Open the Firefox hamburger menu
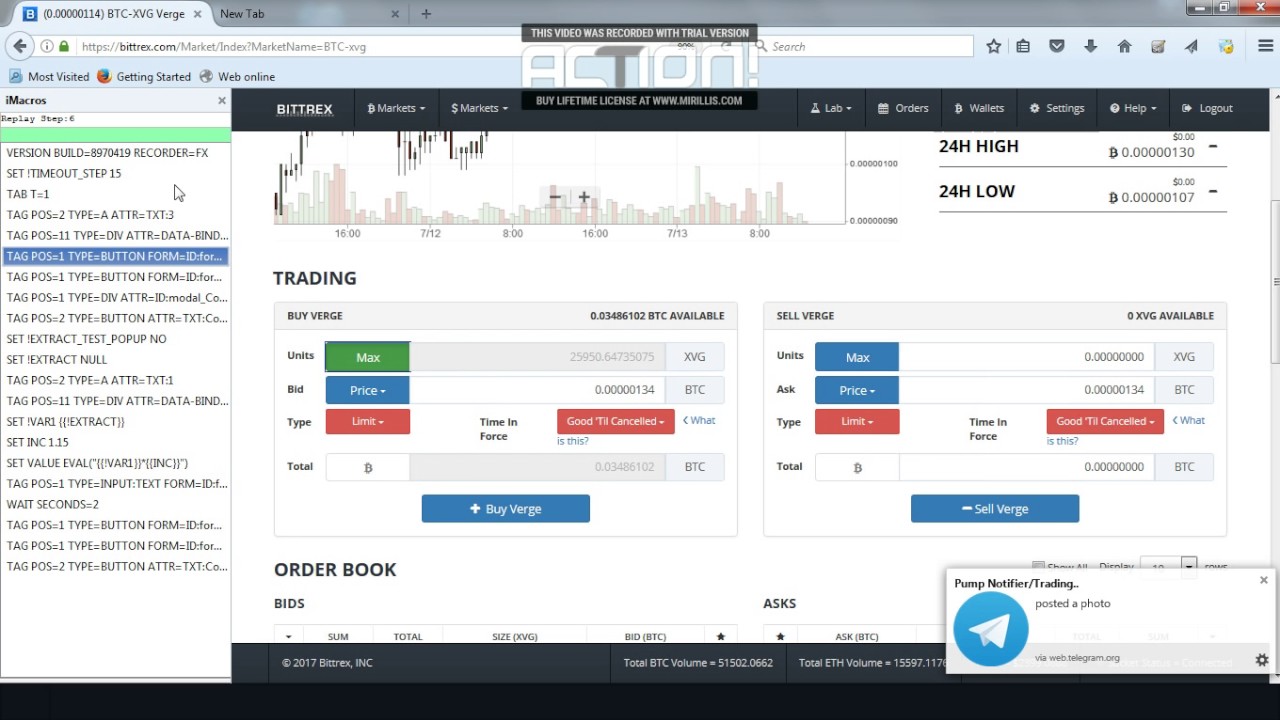 1265,46
